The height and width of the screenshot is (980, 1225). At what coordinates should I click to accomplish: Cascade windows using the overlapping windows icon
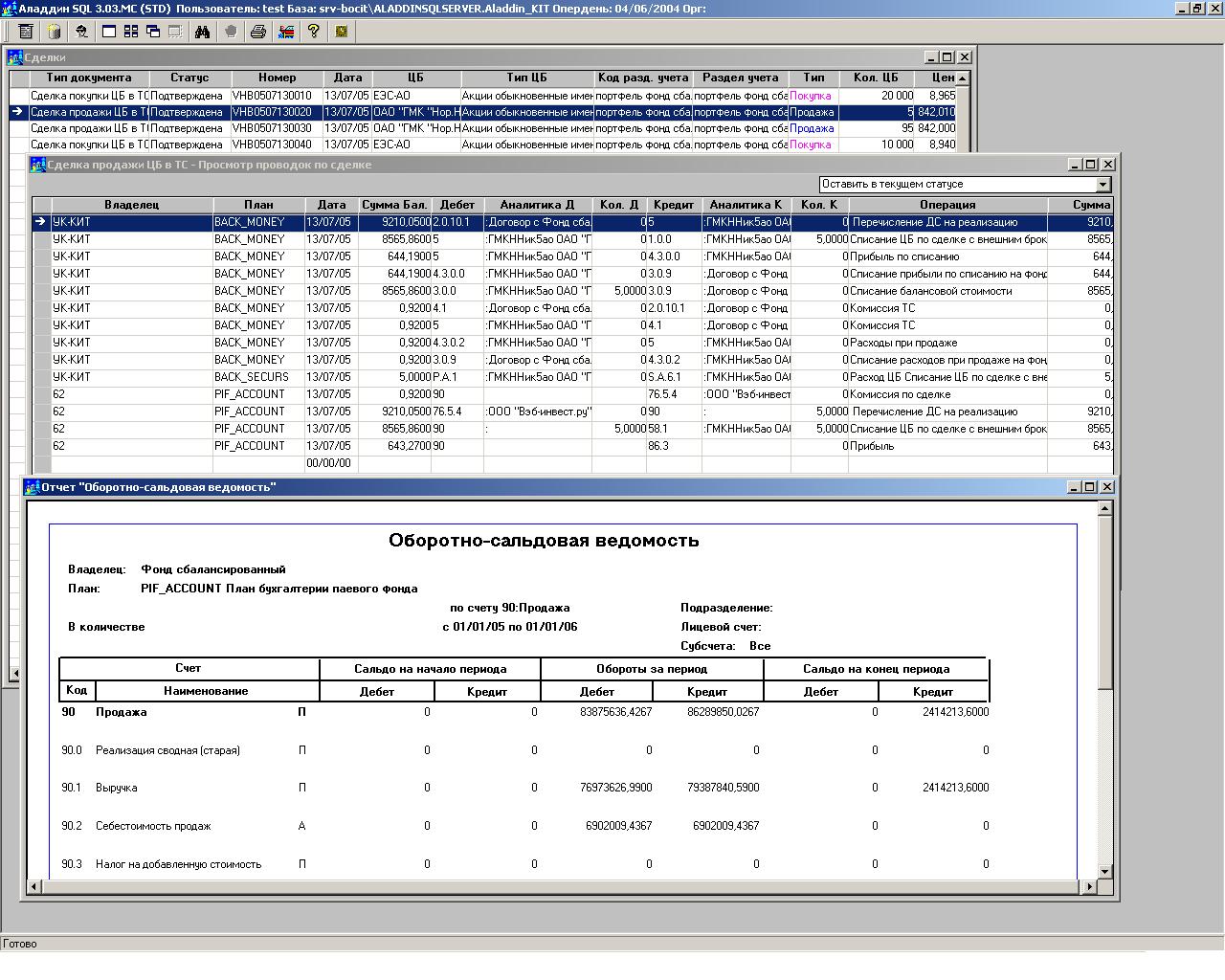(153, 32)
